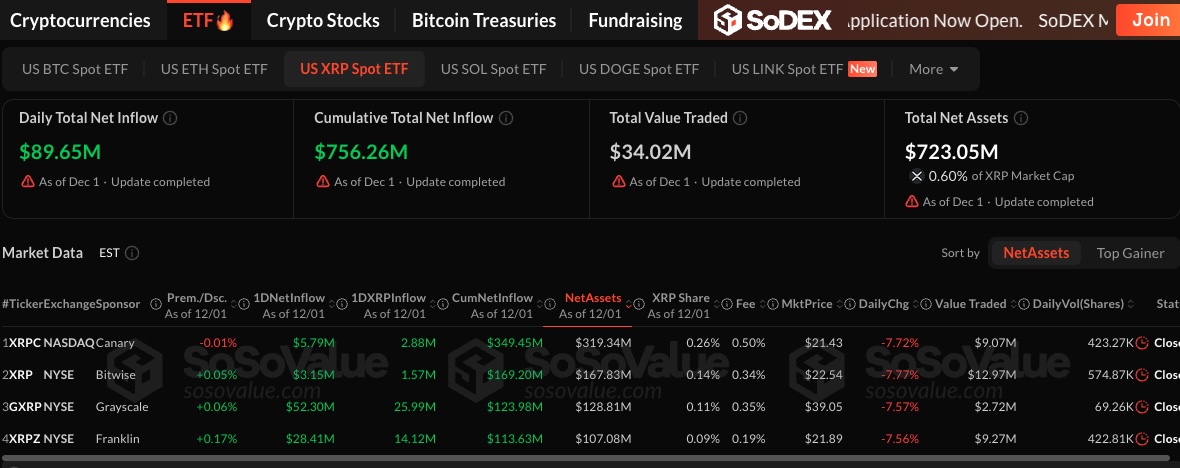This screenshot has height=468, width=1180.
Task: Click the SoDEX logo in the banner
Action: 773,20
